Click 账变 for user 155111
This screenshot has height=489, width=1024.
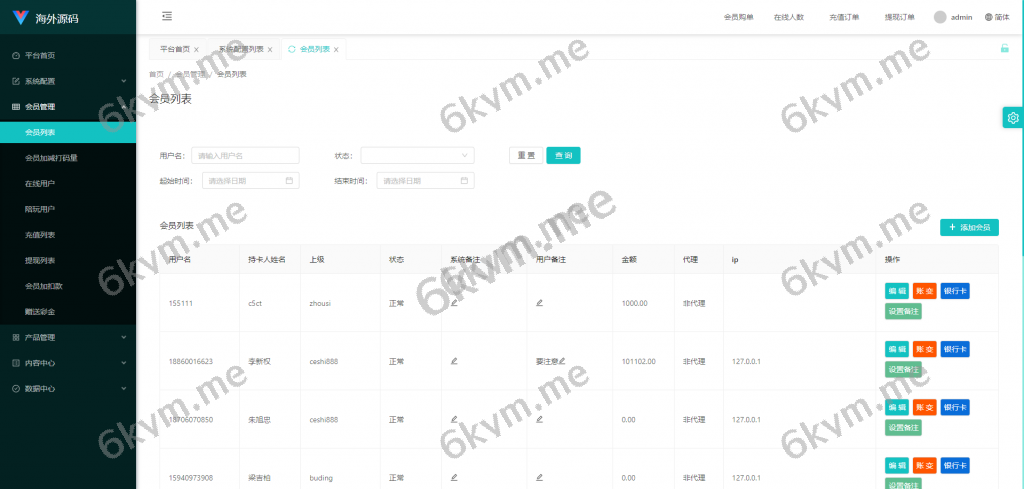pos(925,291)
